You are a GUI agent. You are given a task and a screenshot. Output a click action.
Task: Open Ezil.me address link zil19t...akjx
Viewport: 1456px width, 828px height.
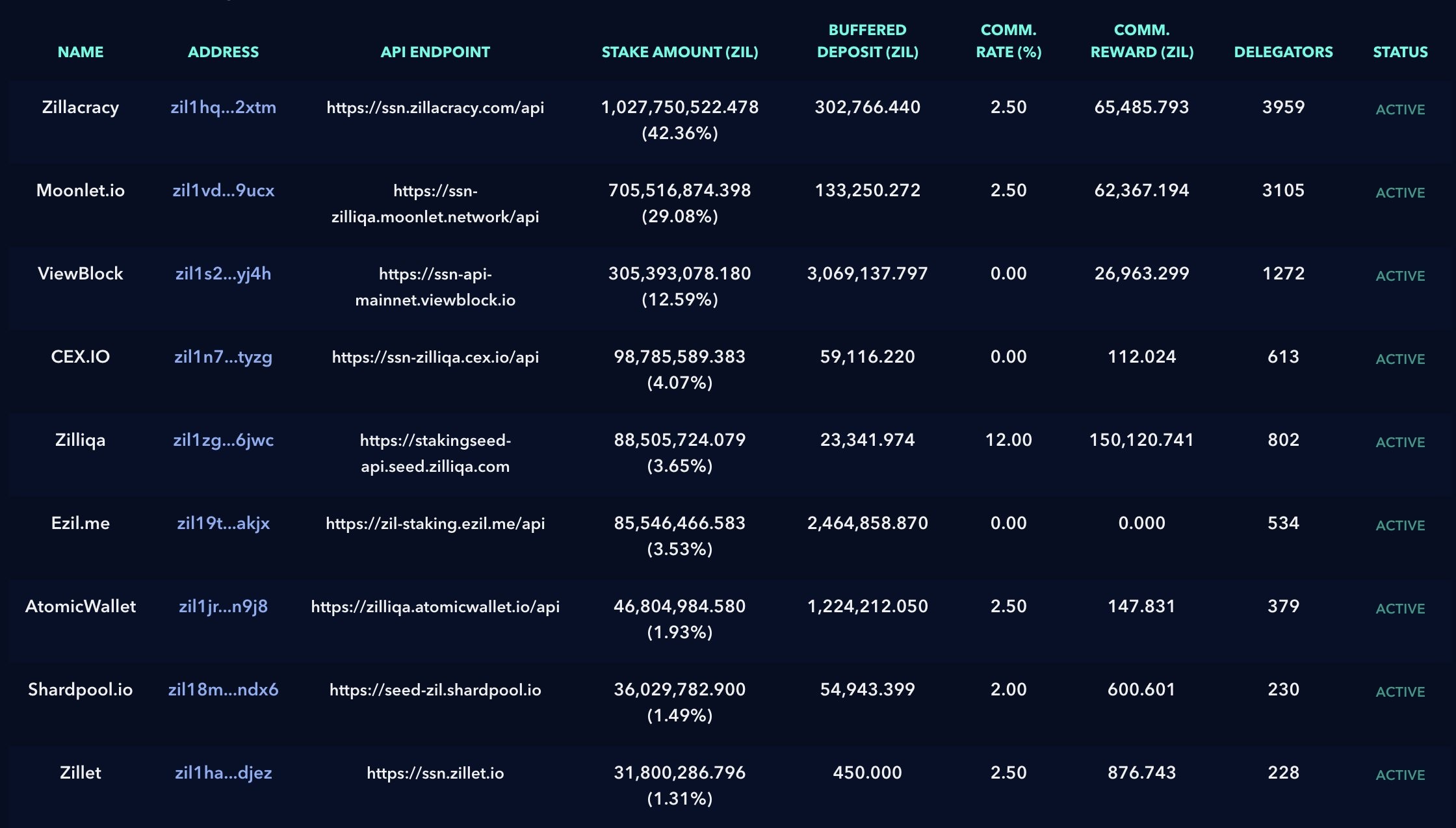[223, 523]
